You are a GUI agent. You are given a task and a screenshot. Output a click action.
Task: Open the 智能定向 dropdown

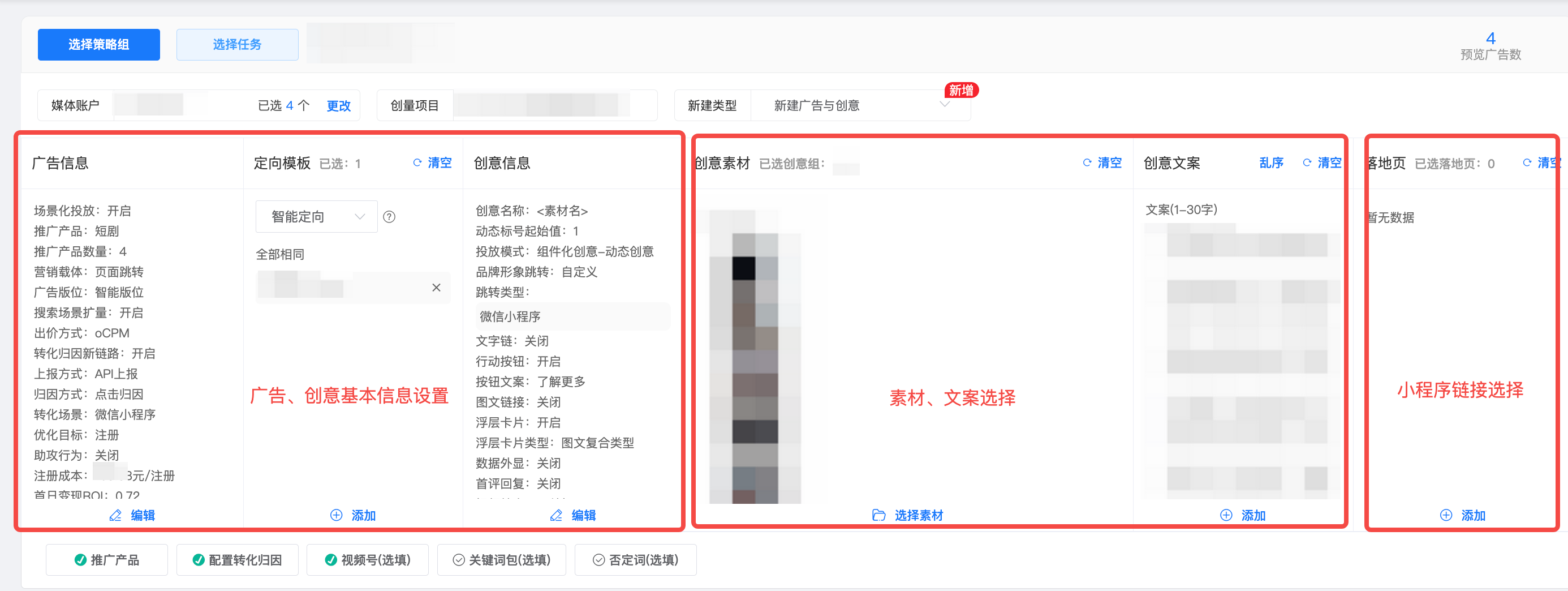pos(317,217)
